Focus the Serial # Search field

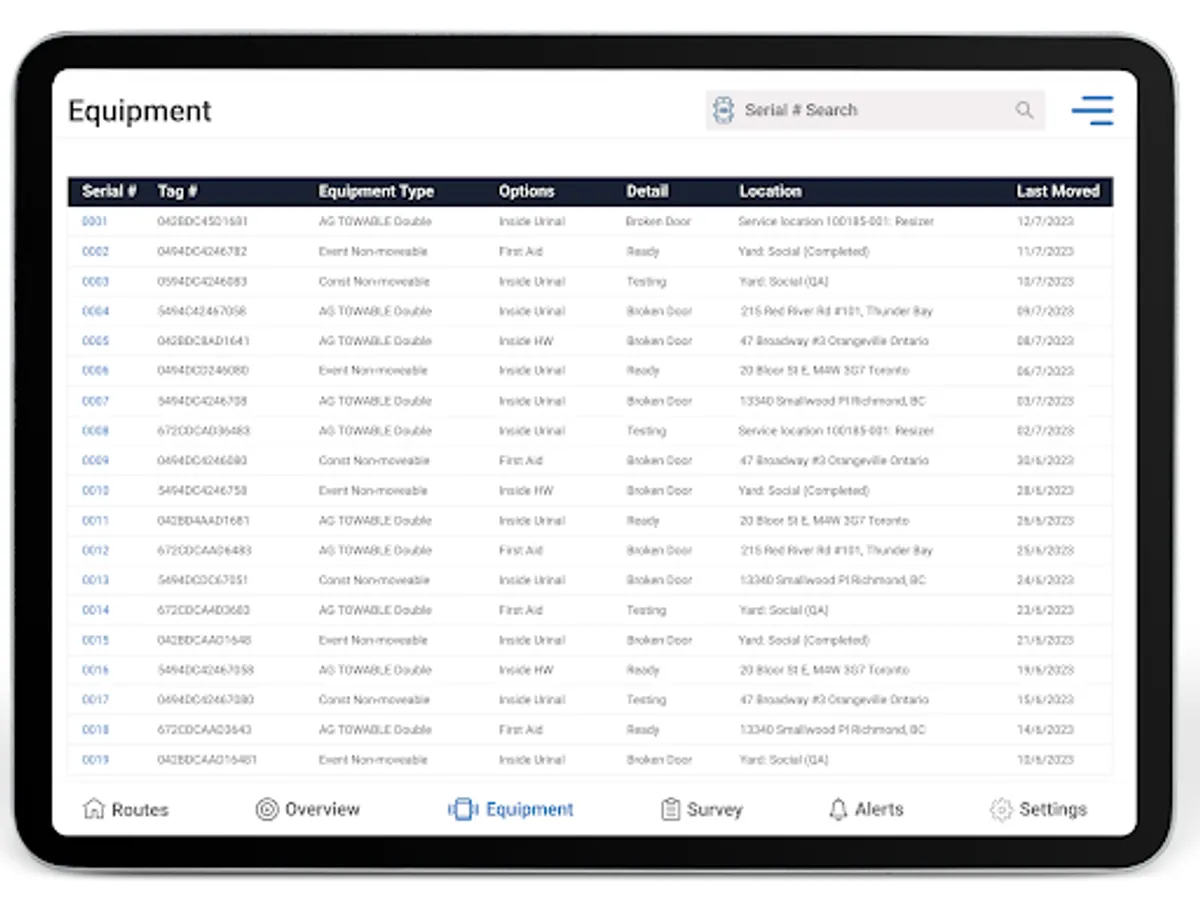click(x=875, y=110)
